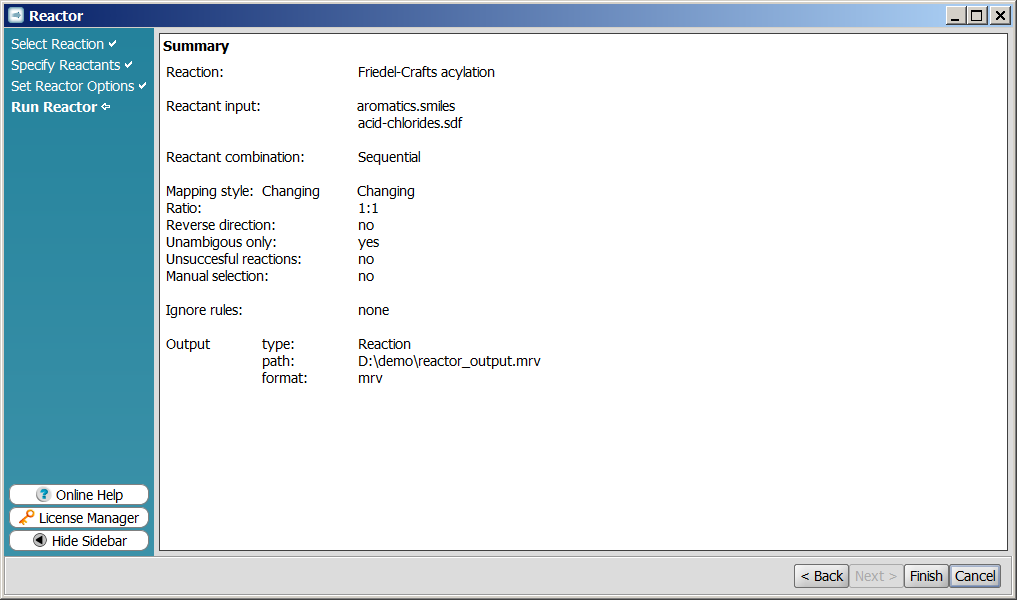Close the Reactor window
Screen dimensions: 1017x600
tap(999, 15)
